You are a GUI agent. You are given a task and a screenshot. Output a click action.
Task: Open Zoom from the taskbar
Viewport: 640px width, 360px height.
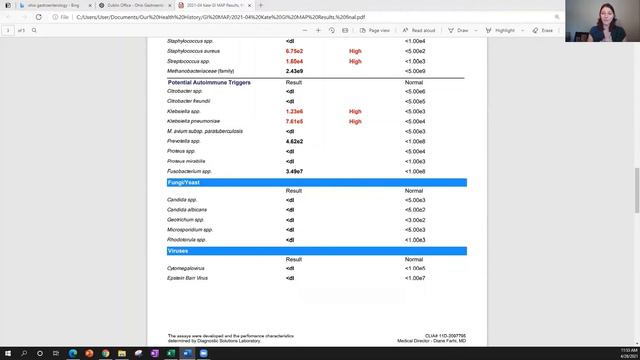click(x=204, y=353)
